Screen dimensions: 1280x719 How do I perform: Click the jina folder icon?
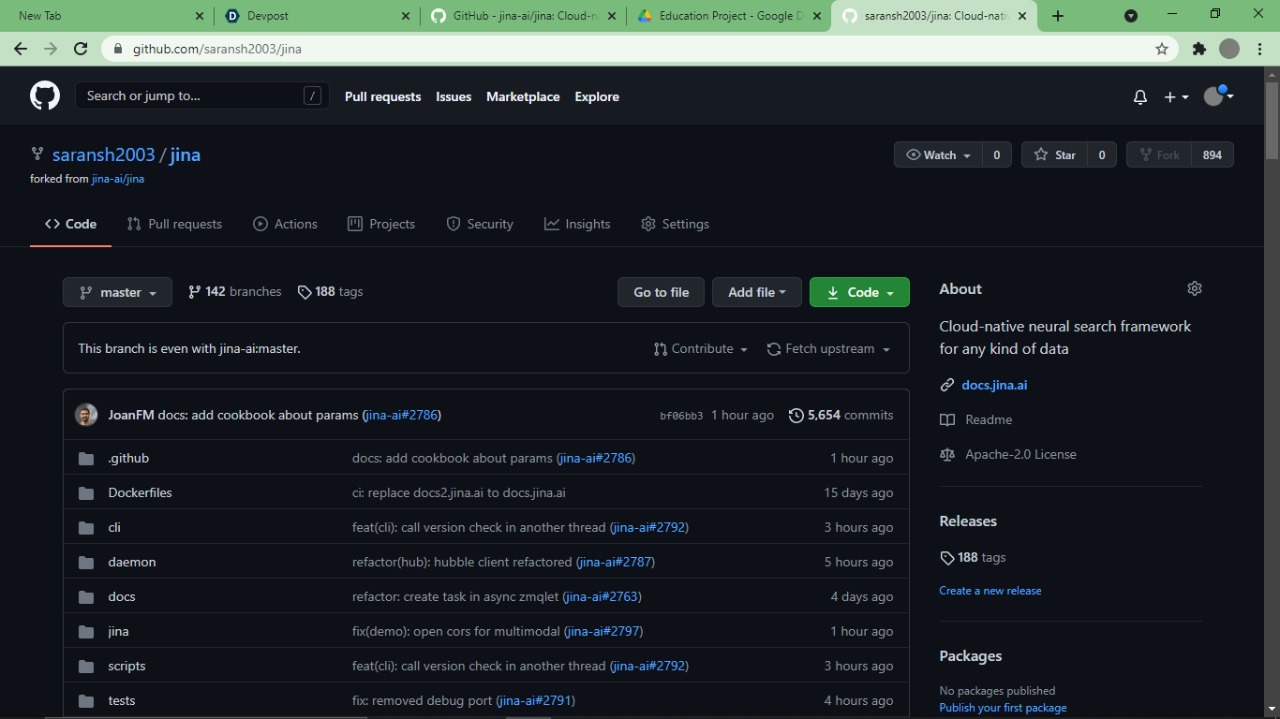[86, 631]
